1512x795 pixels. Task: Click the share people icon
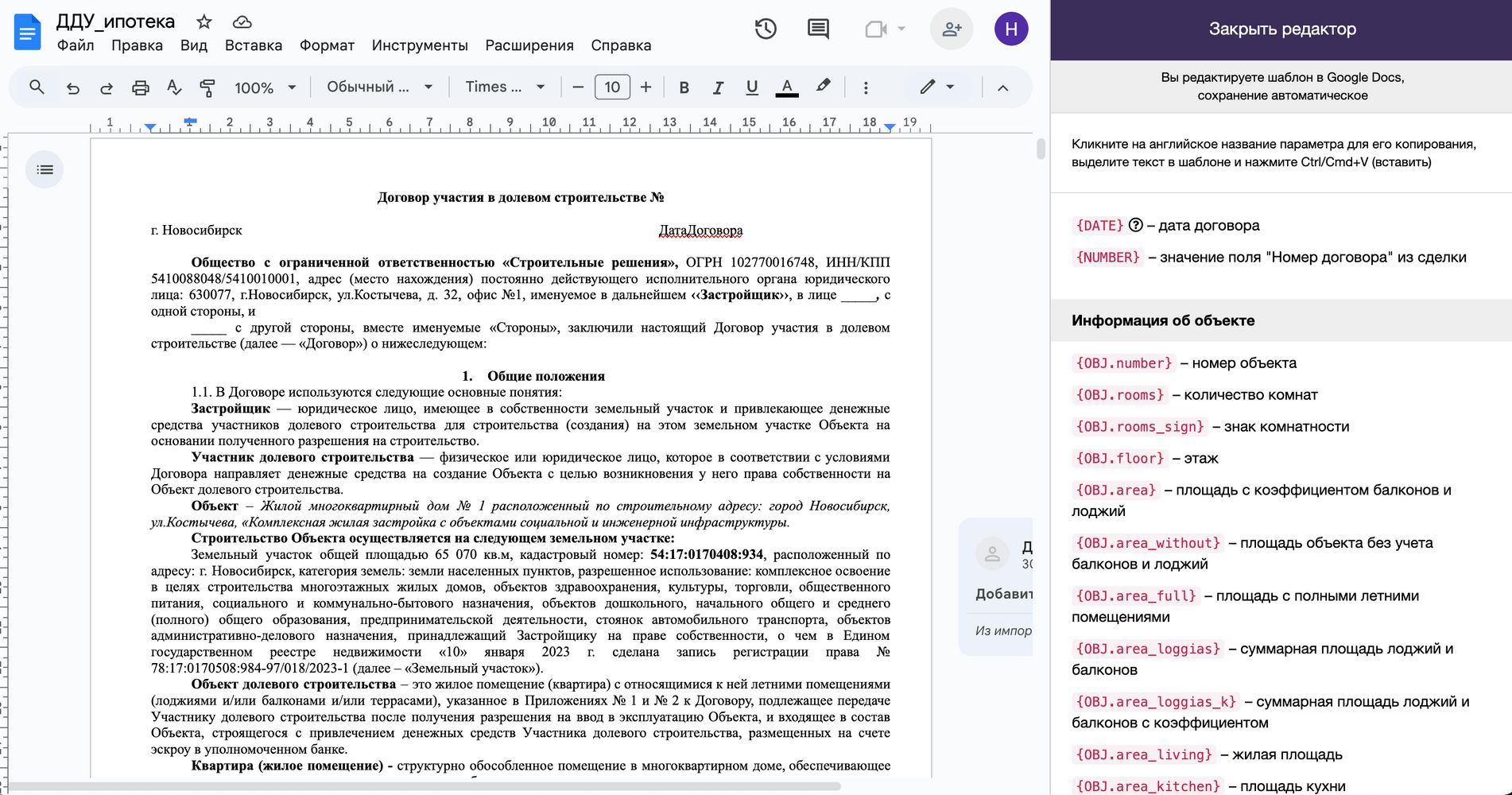click(x=951, y=29)
